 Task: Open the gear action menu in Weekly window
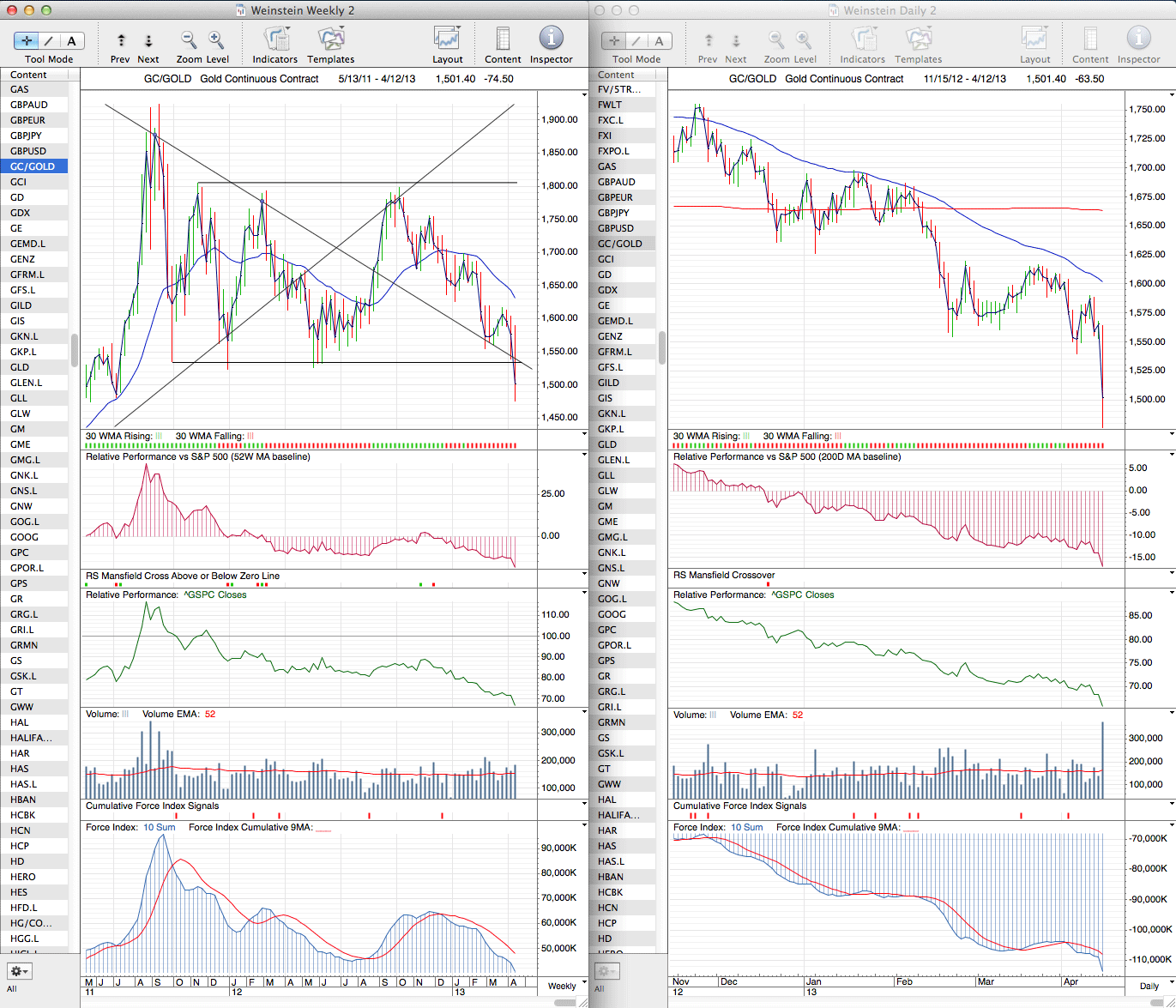[x=20, y=972]
